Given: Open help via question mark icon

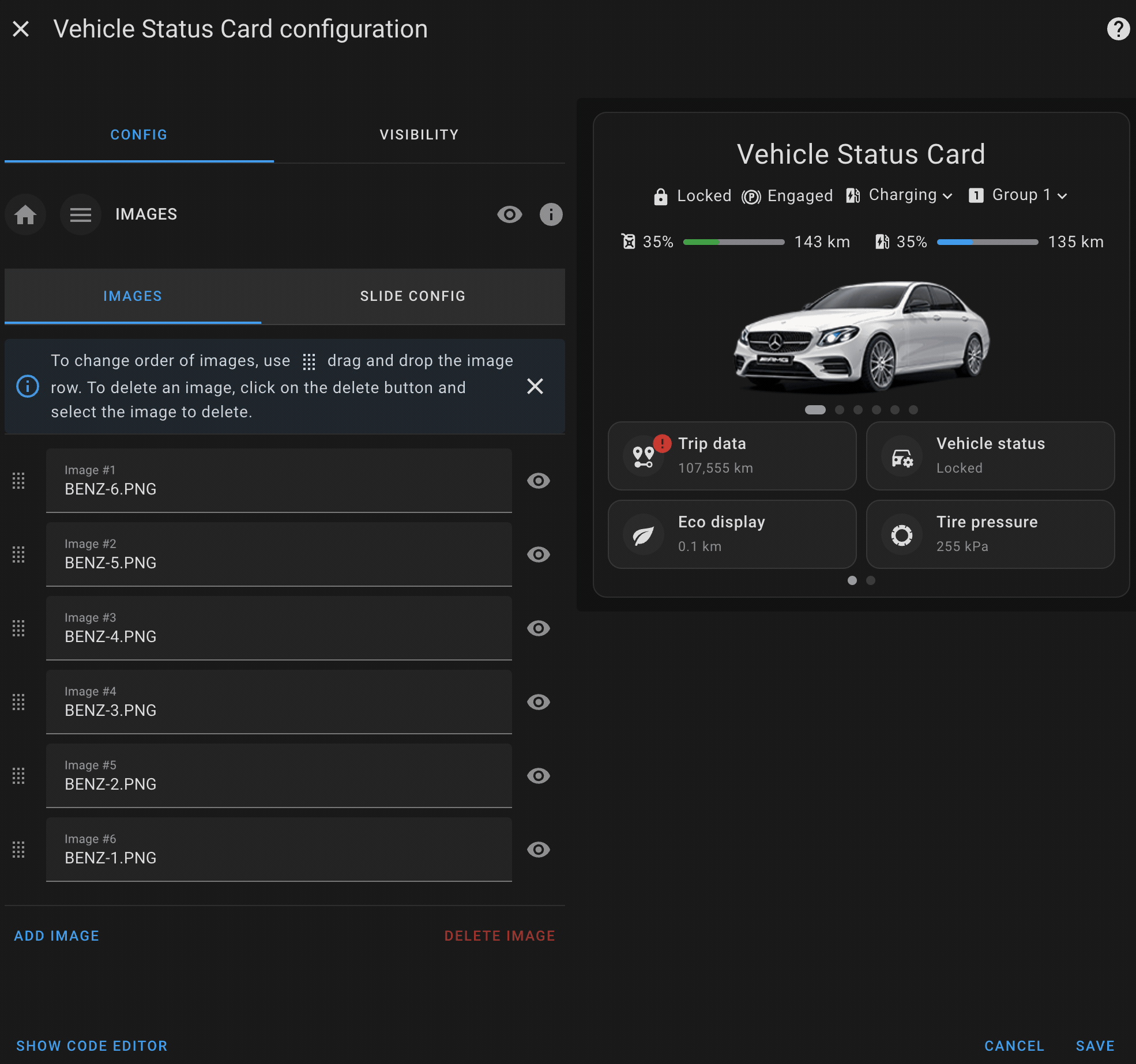Looking at the screenshot, I should pyautogui.click(x=1118, y=29).
